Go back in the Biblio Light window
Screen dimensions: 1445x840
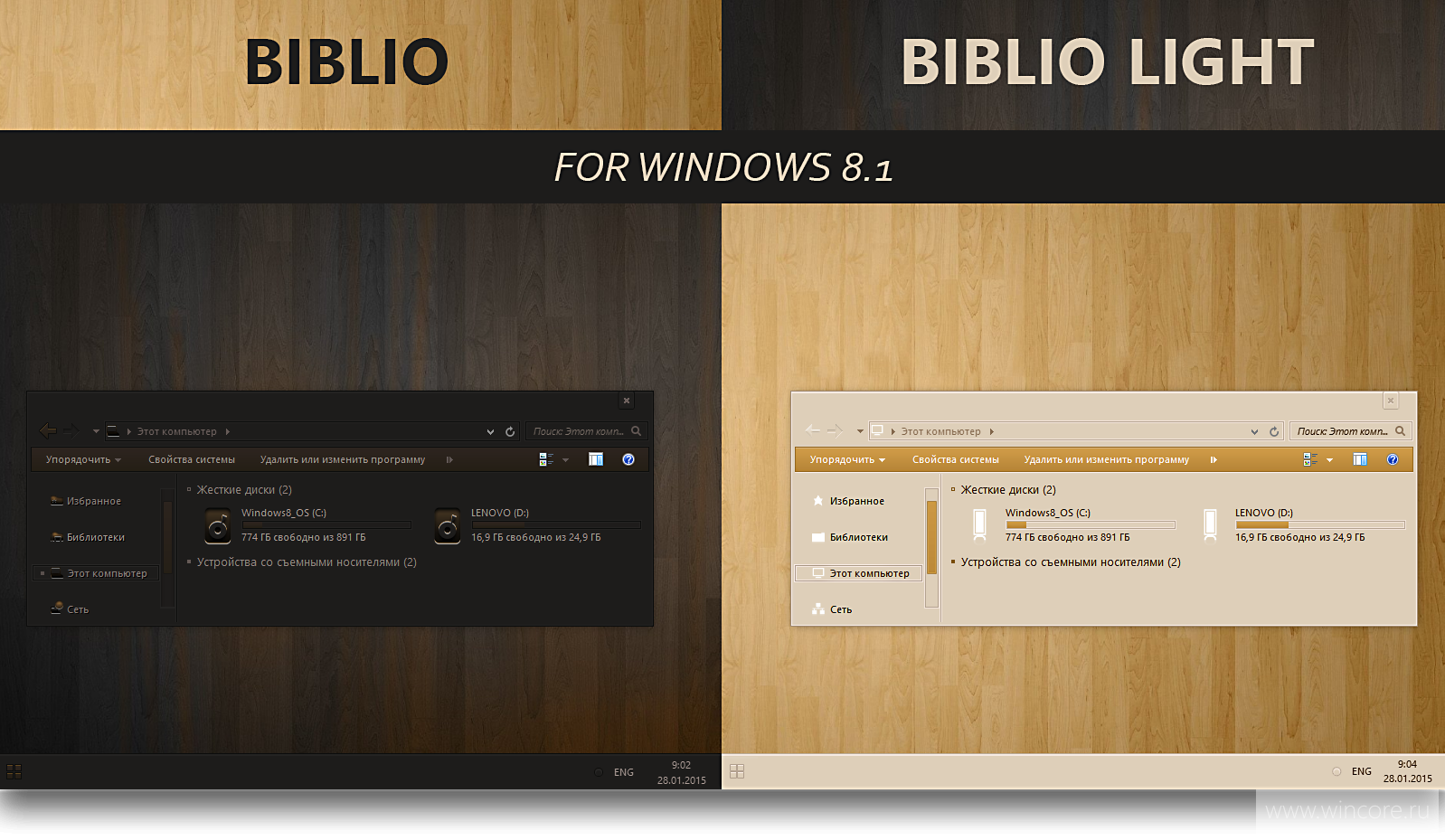(812, 431)
